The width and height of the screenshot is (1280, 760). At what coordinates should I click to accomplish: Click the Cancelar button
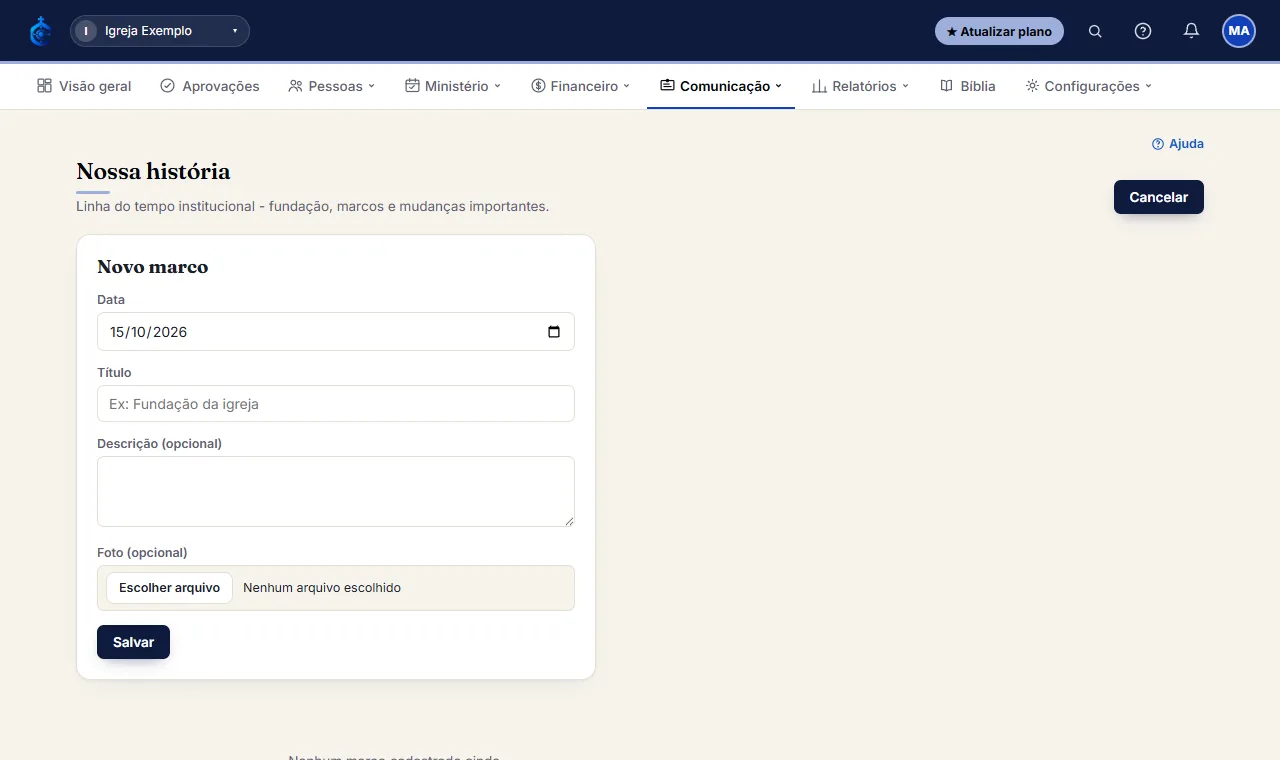pyautogui.click(x=1159, y=197)
